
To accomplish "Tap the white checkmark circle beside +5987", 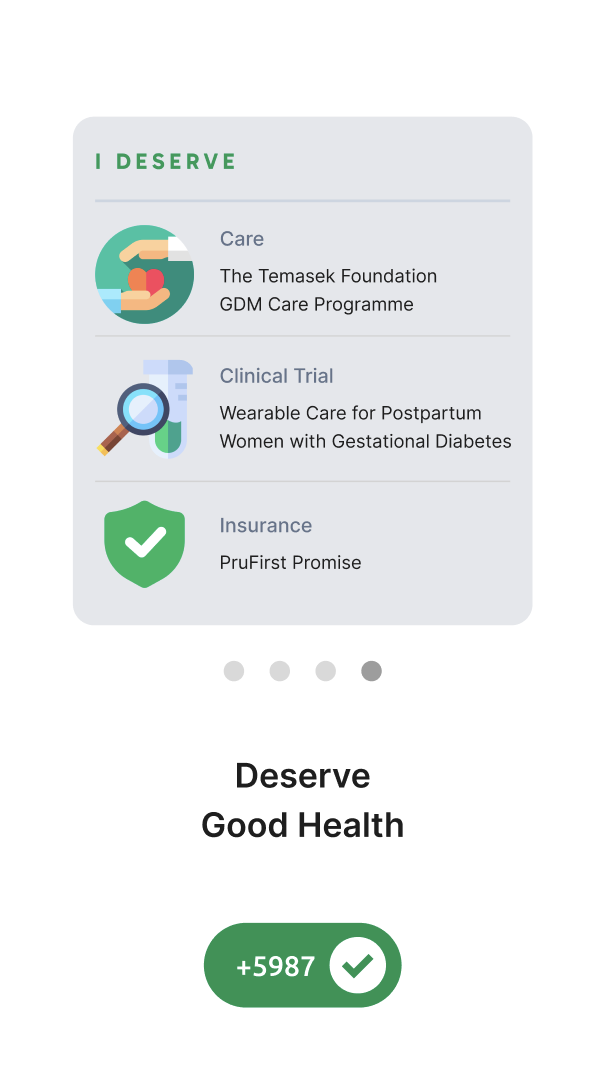I will 358,965.
